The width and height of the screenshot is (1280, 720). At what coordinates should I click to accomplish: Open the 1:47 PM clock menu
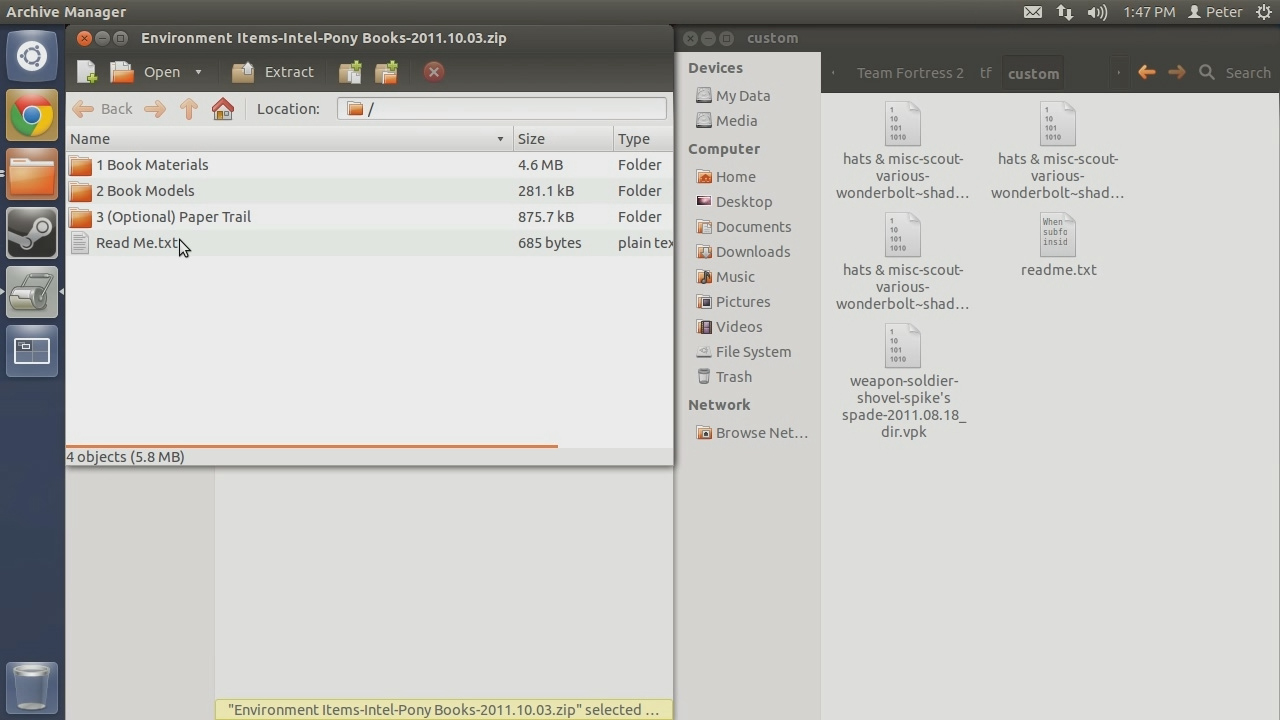tap(1149, 12)
